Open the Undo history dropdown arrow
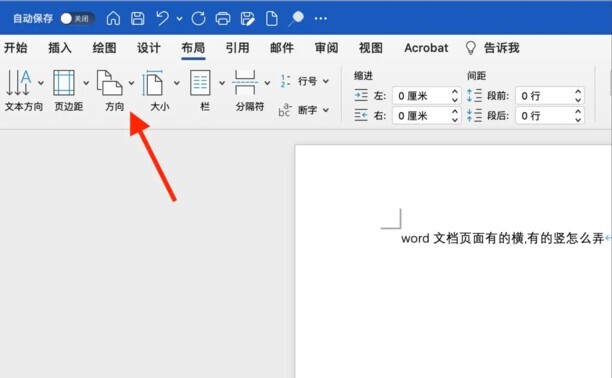Screen dimensions: 612x378 (179, 18)
